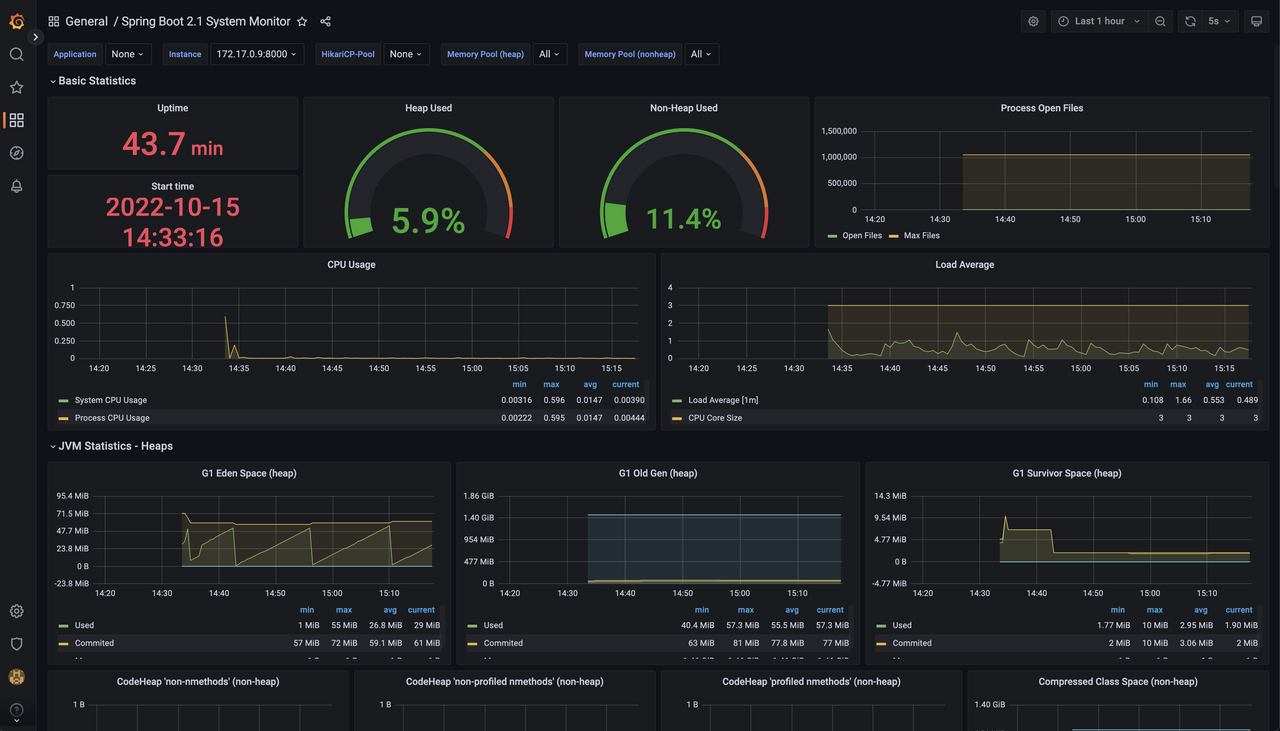The height and width of the screenshot is (731, 1280).
Task: Open CodeHeap 'profiled nmethods' (non-heap) panel menu
Action: tap(811, 682)
